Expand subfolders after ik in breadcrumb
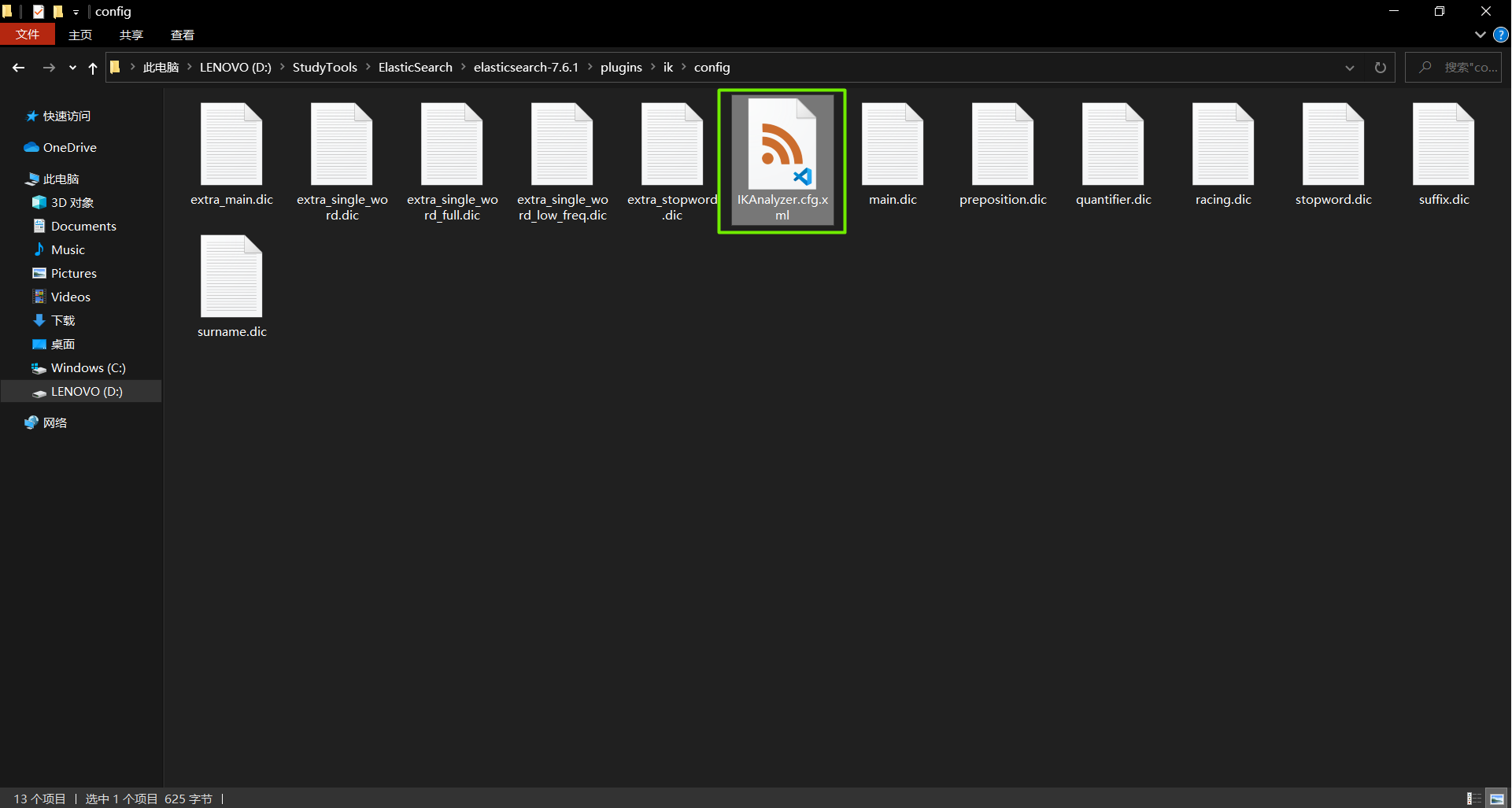Screen dimensions: 1512x808 click(x=683, y=67)
